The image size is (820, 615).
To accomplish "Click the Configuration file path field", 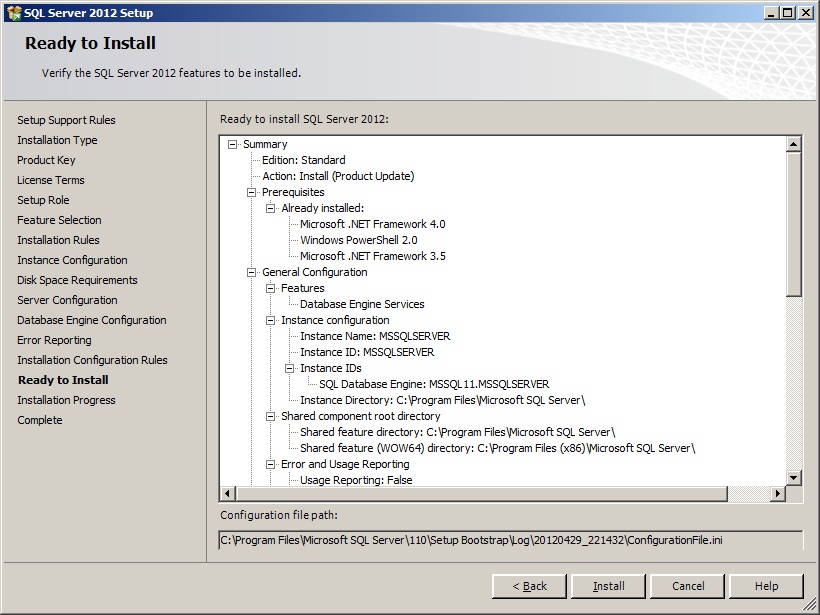I will click(510, 540).
